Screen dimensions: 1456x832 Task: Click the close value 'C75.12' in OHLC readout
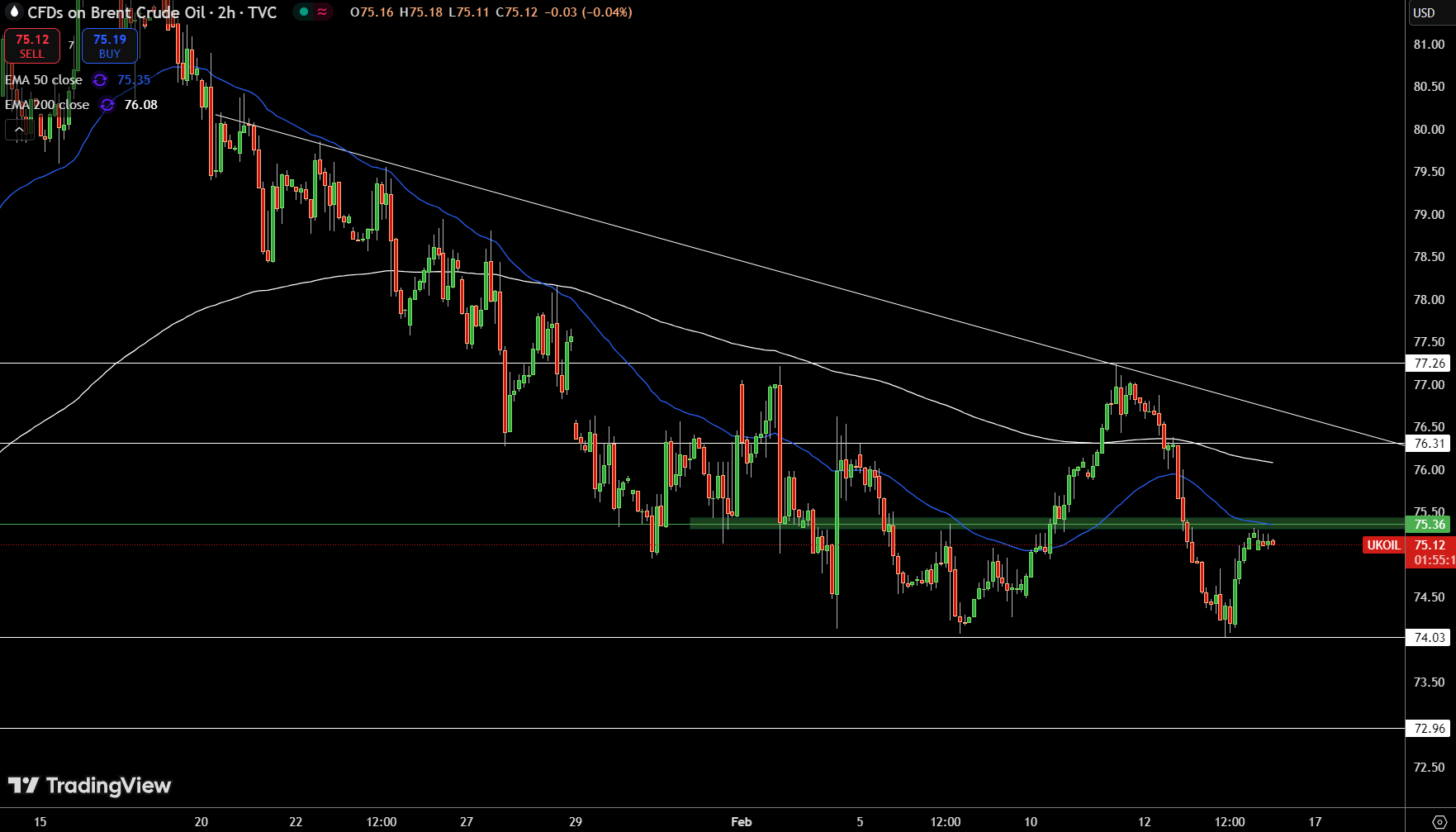click(x=517, y=12)
